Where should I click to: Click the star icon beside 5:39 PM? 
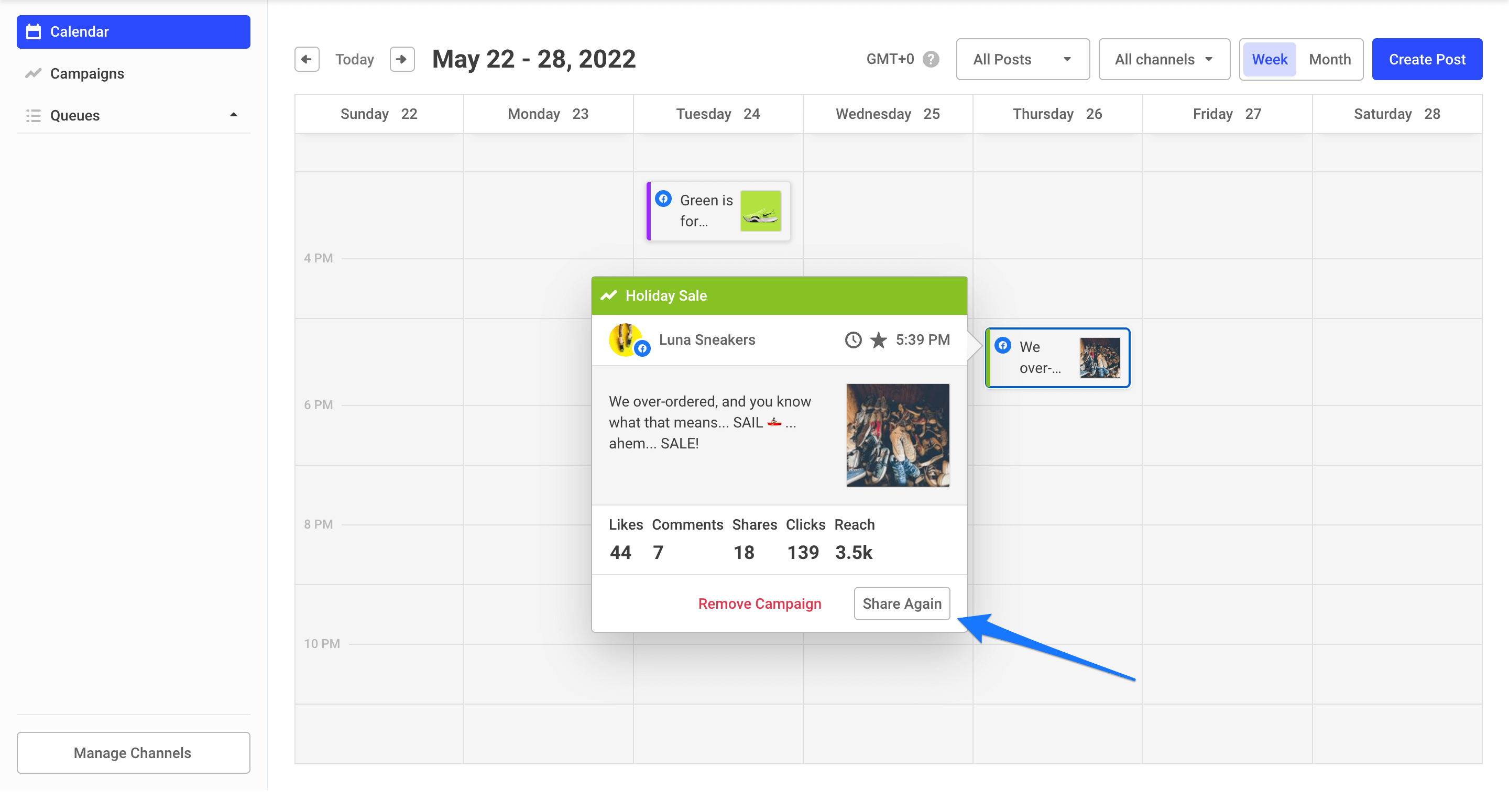[x=878, y=340]
